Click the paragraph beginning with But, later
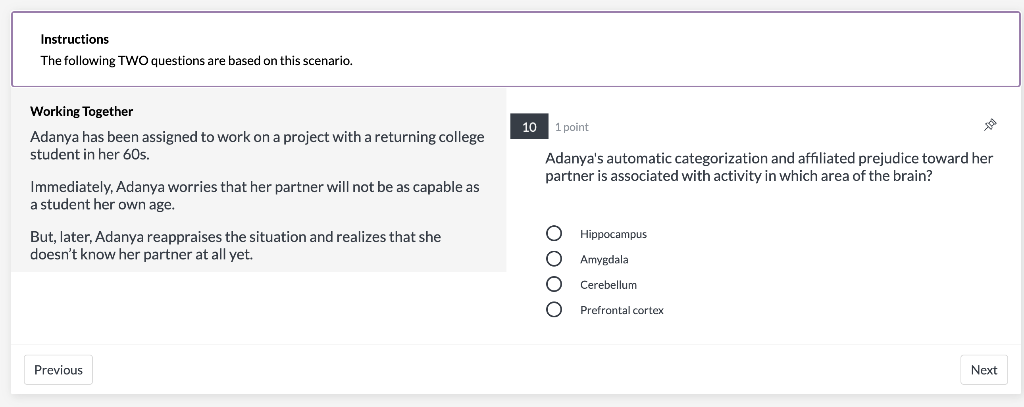This screenshot has width=1024, height=407. 235,245
